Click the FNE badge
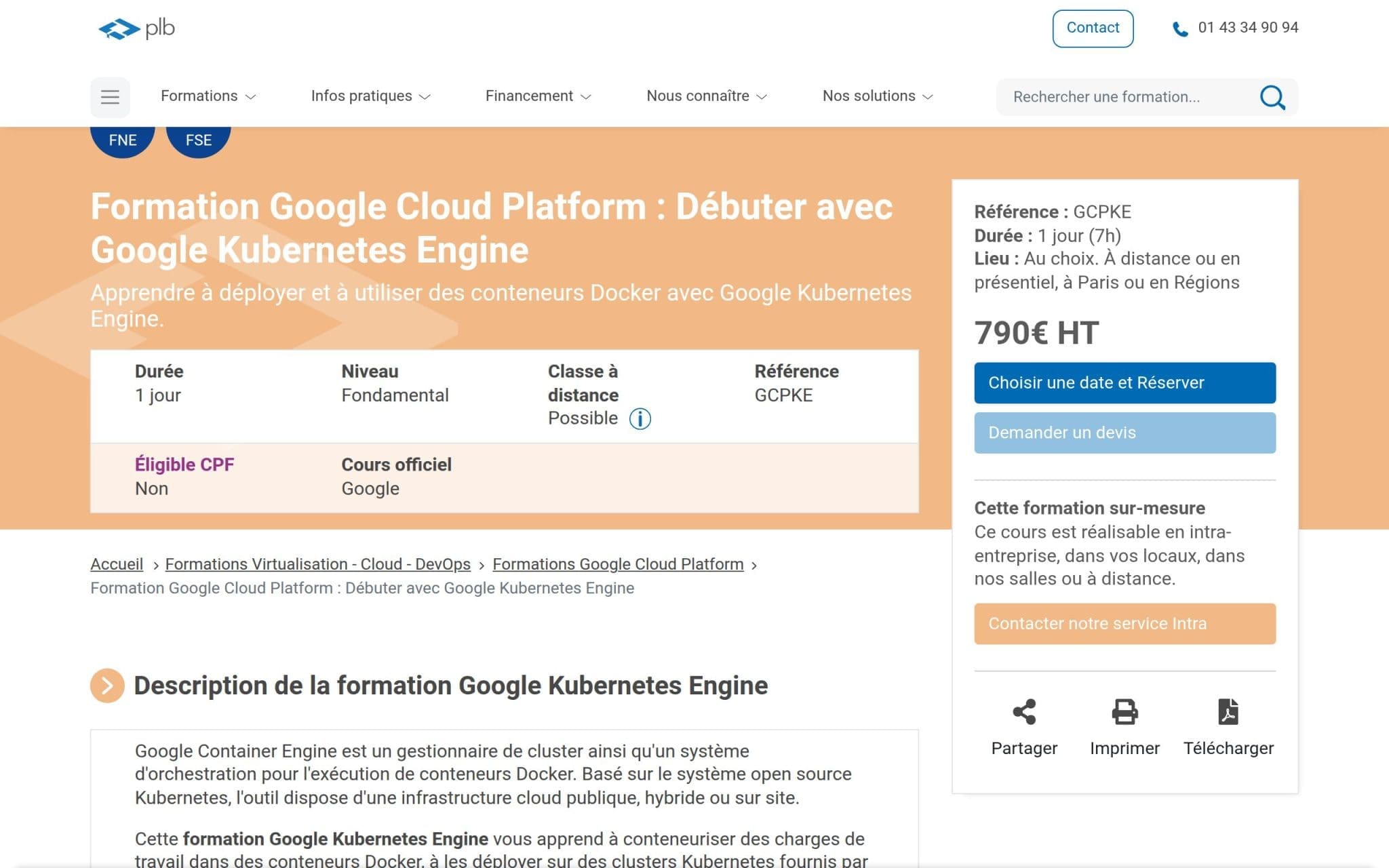 [x=123, y=141]
